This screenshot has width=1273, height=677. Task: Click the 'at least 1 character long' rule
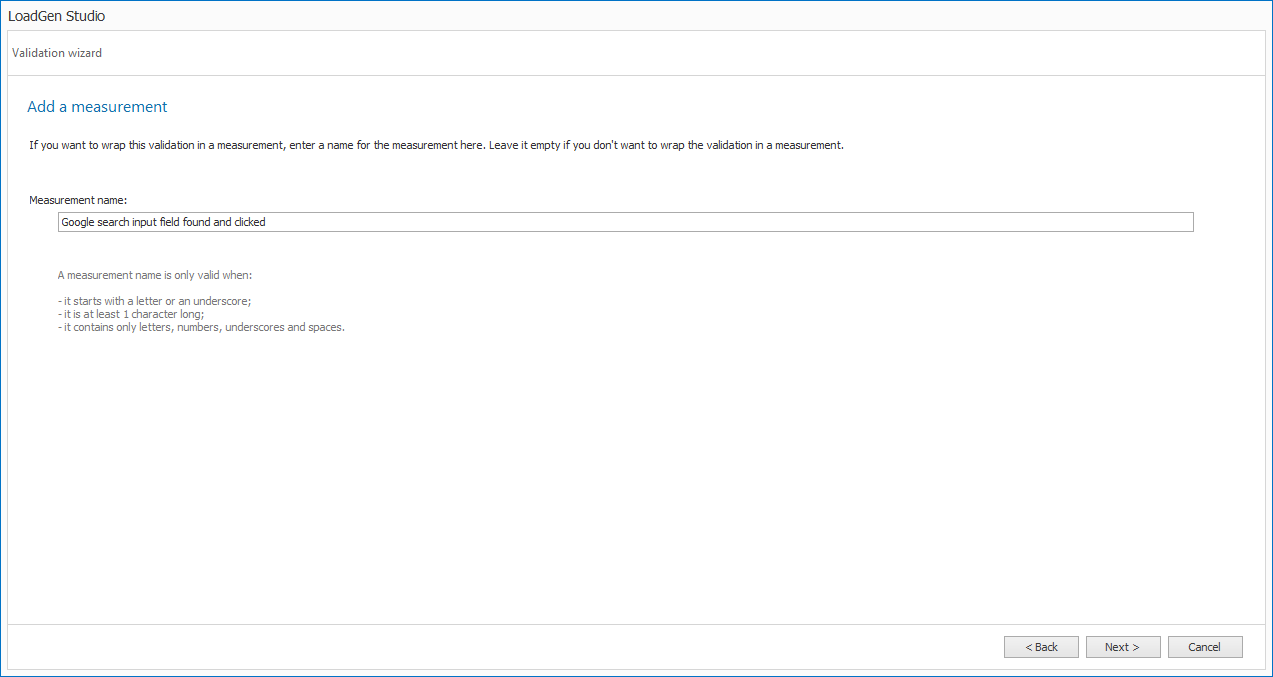tap(131, 314)
